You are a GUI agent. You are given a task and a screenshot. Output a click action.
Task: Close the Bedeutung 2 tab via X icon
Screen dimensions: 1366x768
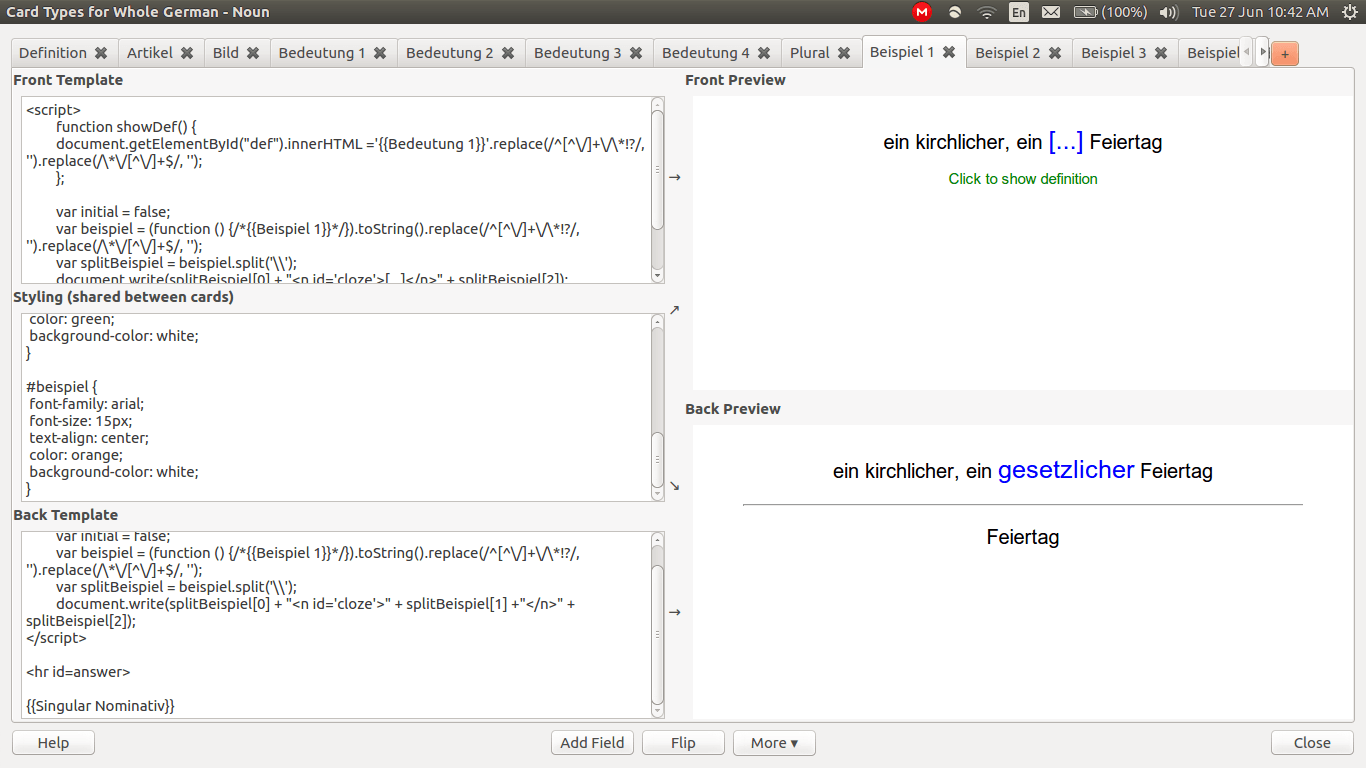point(508,53)
